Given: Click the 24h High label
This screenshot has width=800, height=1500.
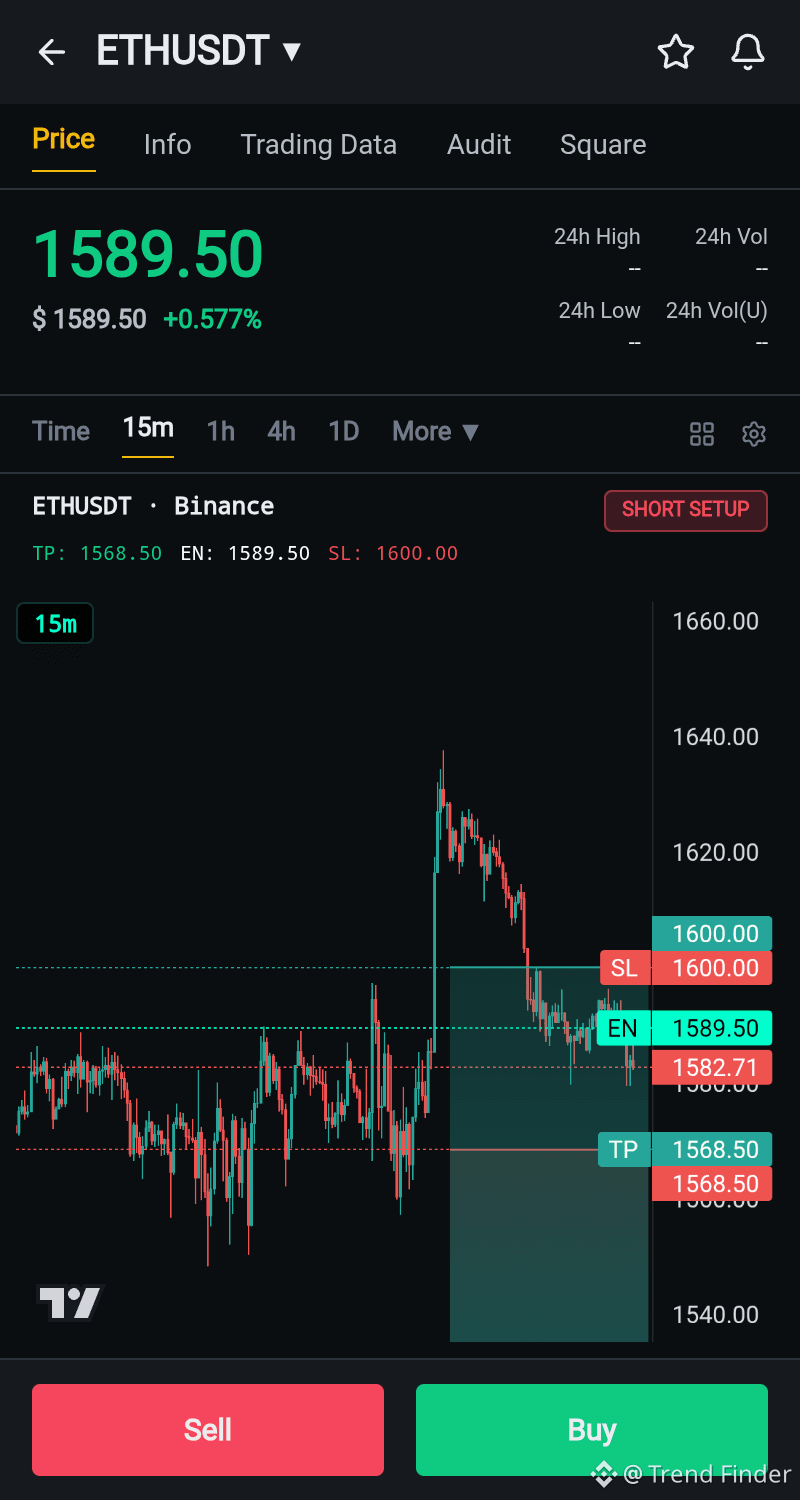Looking at the screenshot, I should point(597,237).
